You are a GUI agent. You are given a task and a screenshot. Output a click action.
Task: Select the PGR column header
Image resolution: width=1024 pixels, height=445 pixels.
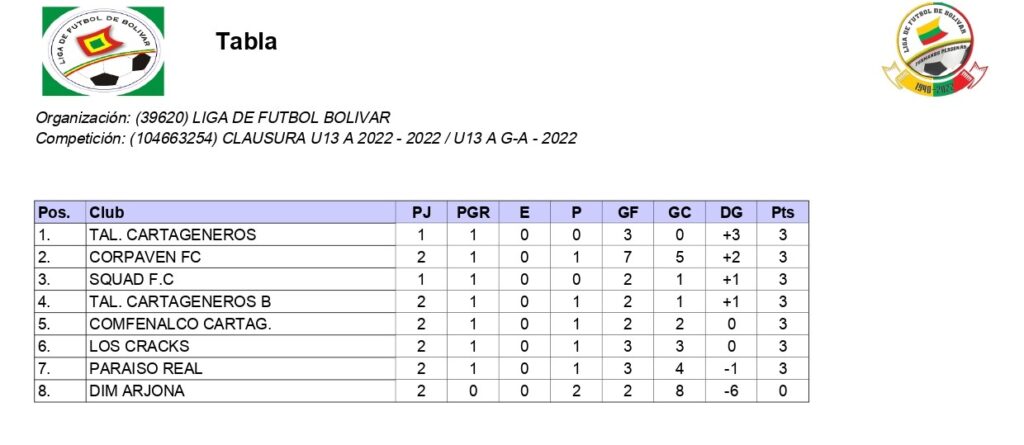[x=473, y=212]
